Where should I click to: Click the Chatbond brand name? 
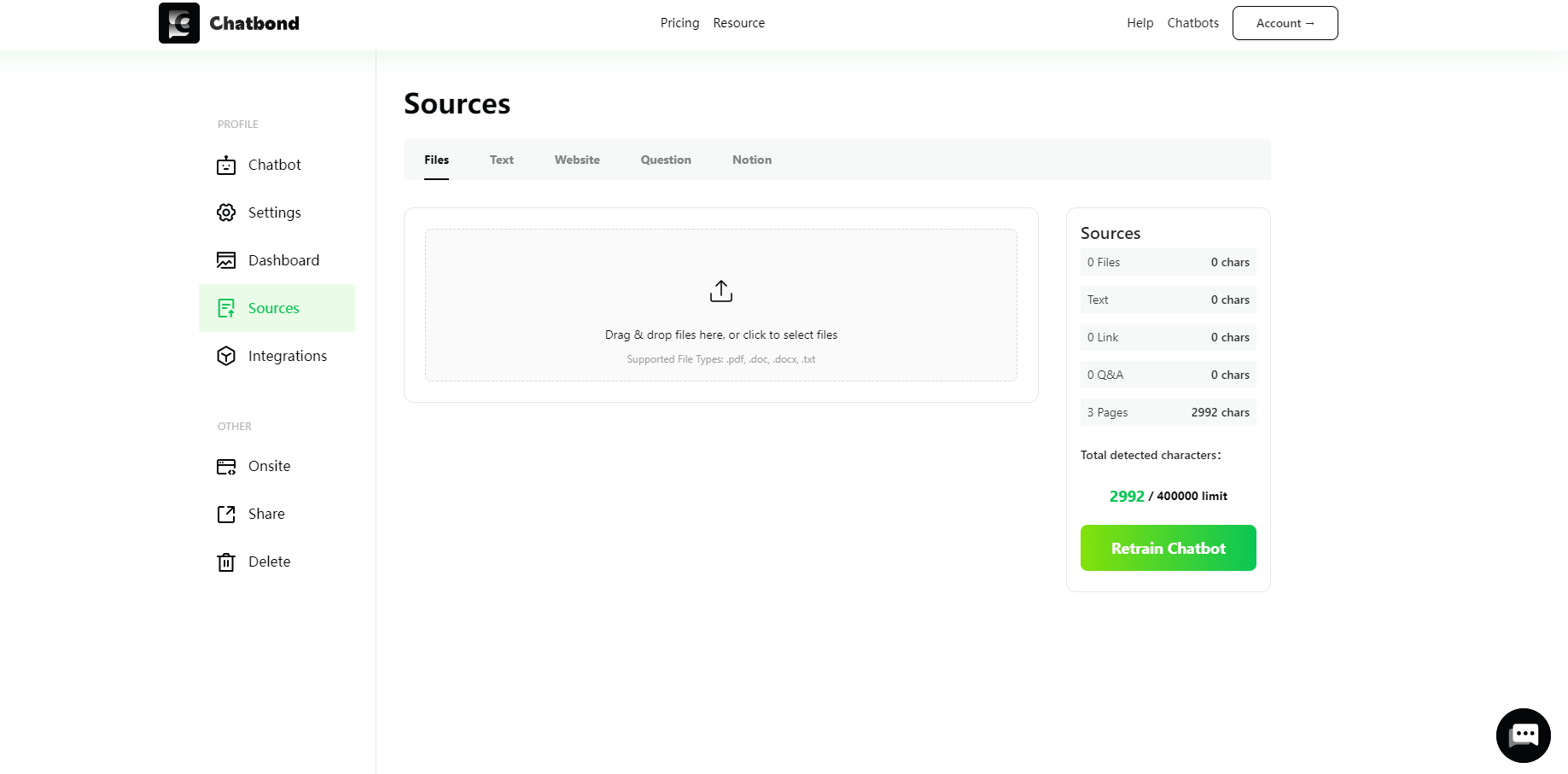254,23
